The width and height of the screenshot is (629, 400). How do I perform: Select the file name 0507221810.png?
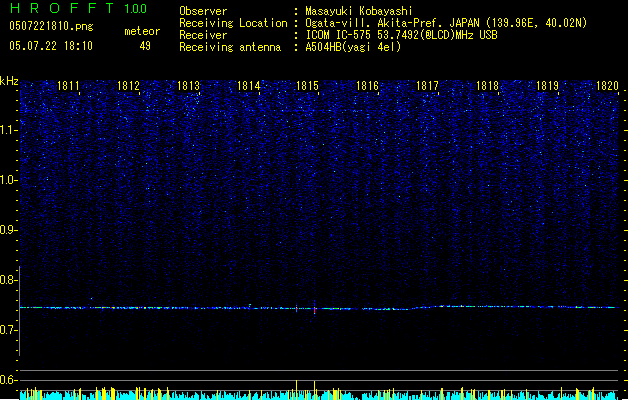point(51,26)
